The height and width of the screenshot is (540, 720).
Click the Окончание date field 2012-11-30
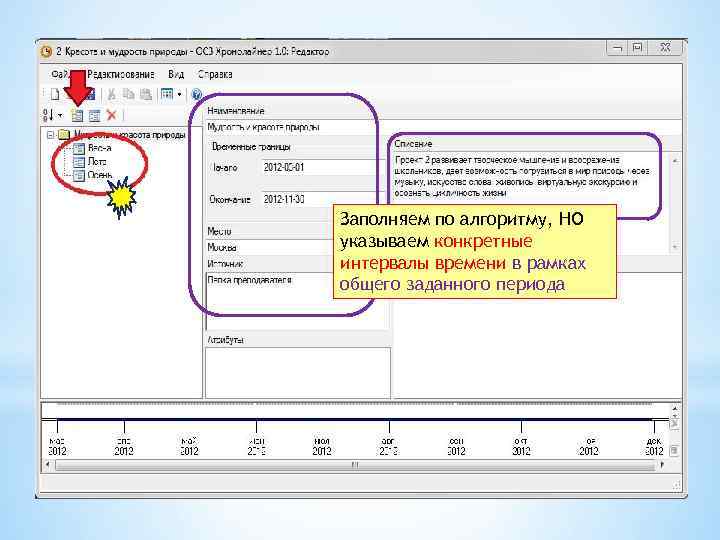pyautogui.click(x=323, y=199)
